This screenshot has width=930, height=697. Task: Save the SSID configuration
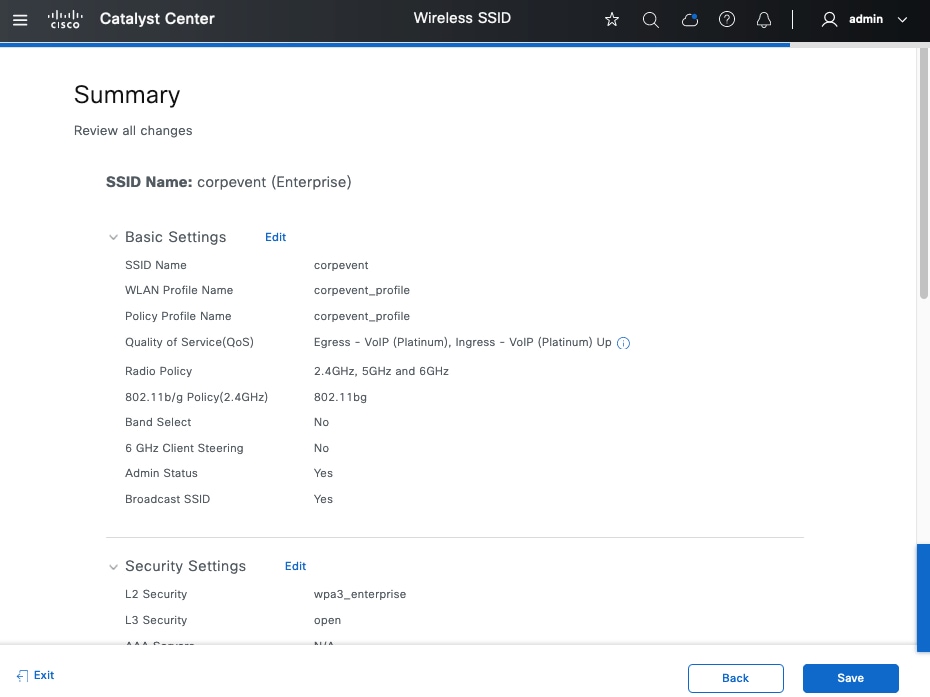(x=850, y=678)
